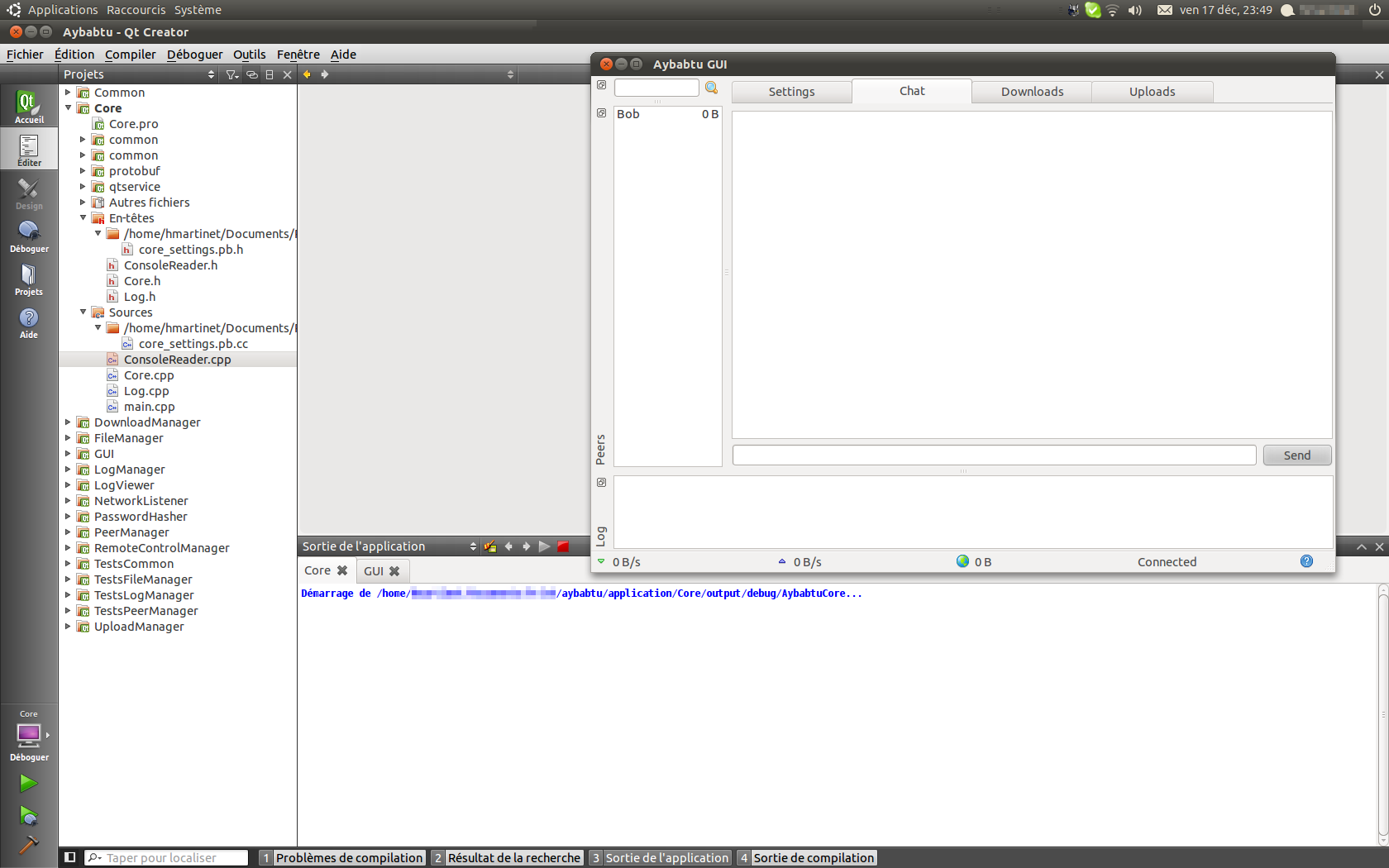Click the Core target selector monitor icon
This screenshot has height=868, width=1389.
tap(29, 734)
